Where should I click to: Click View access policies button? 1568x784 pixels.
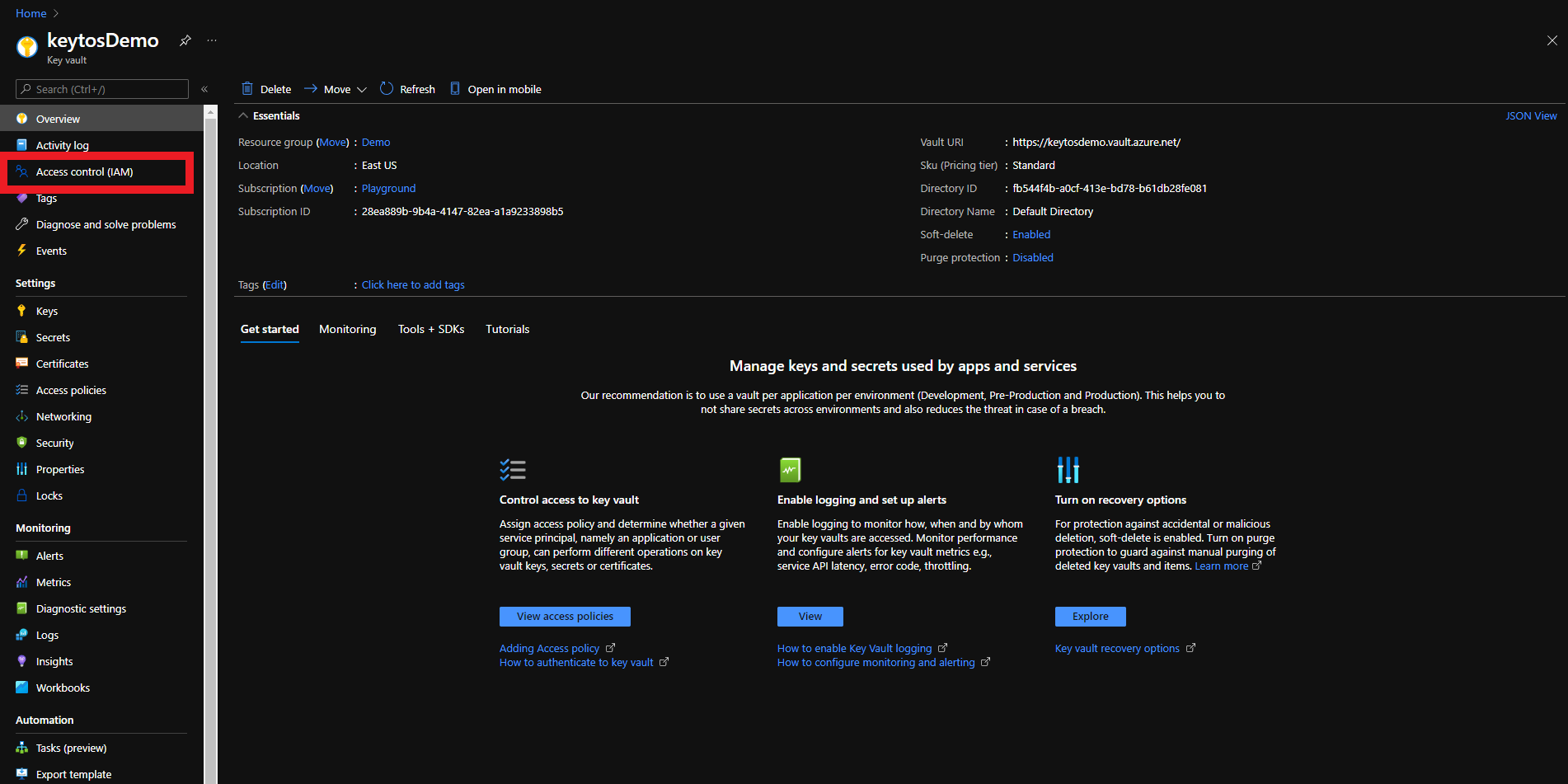pyautogui.click(x=565, y=617)
